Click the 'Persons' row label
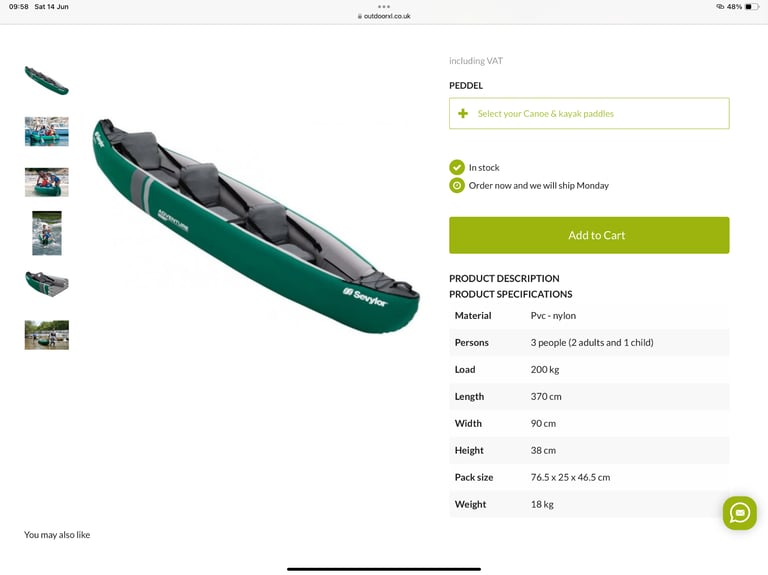Viewport: 768px width, 575px height. click(x=471, y=342)
